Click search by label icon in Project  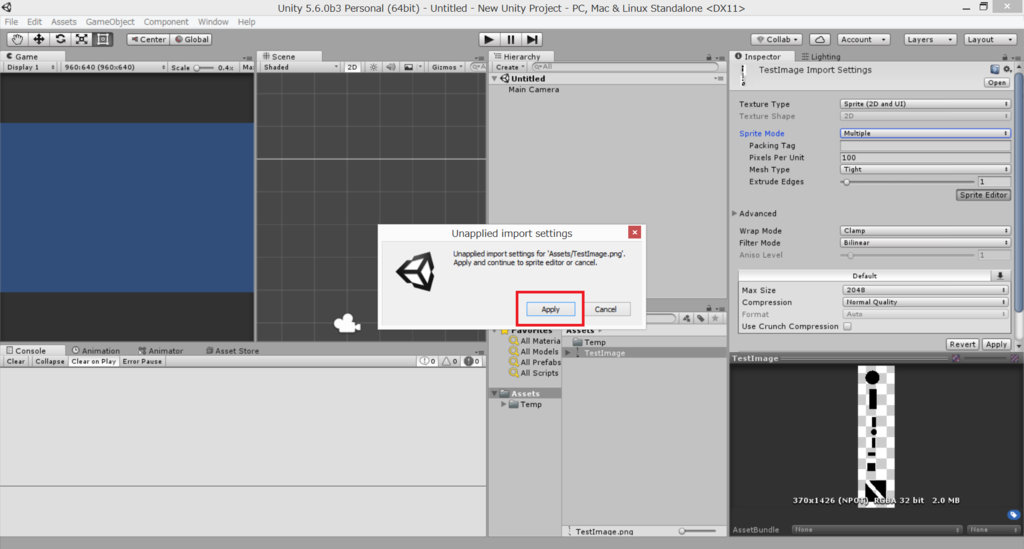pyautogui.click(x=701, y=319)
